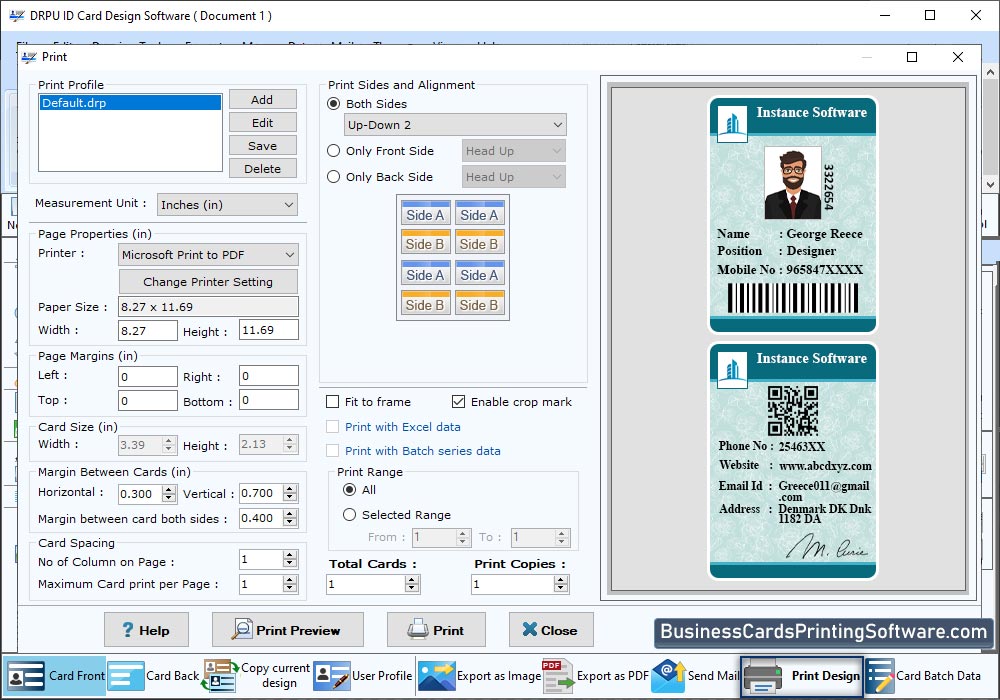Maximize the Print dialog window
1000x700 pixels.
tap(912, 57)
